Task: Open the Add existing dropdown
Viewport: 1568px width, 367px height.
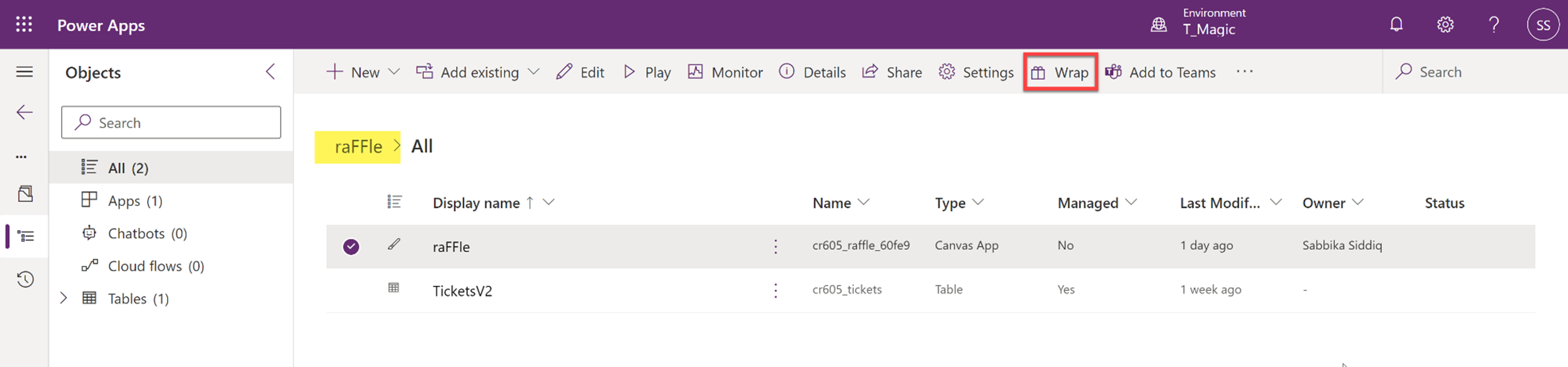Action: pos(534,72)
